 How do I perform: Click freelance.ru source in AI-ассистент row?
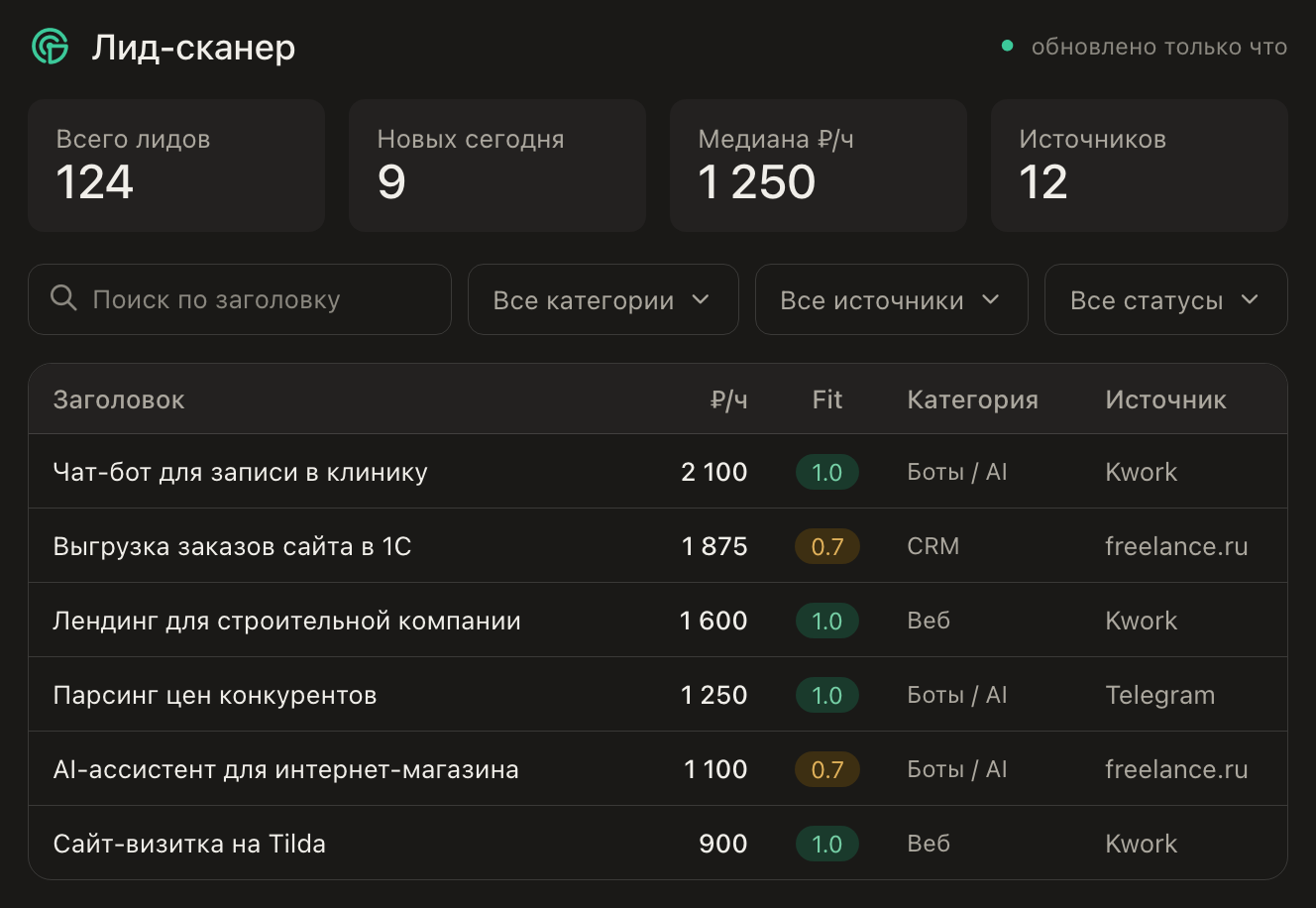point(1177,769)
